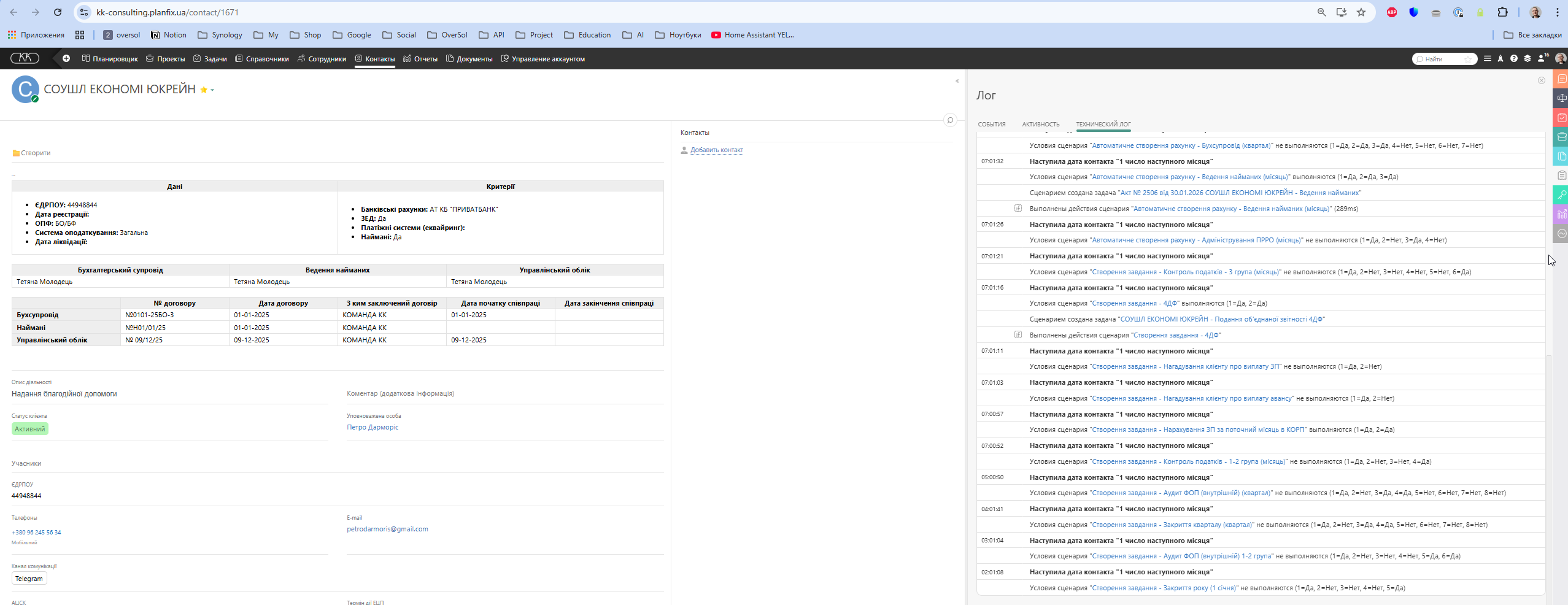Open the AdBlock Plus extension icon
Image resolution: width=1568 pixels, height=605 pixels.
1392,12
